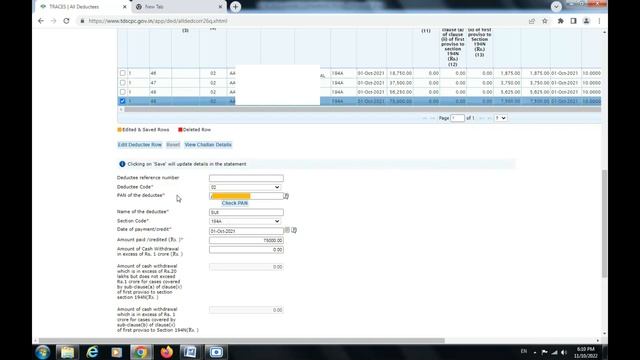640x360 pixels.
Task: Click the page's vertical scrollbar thumb
Action: pos(604,223)
